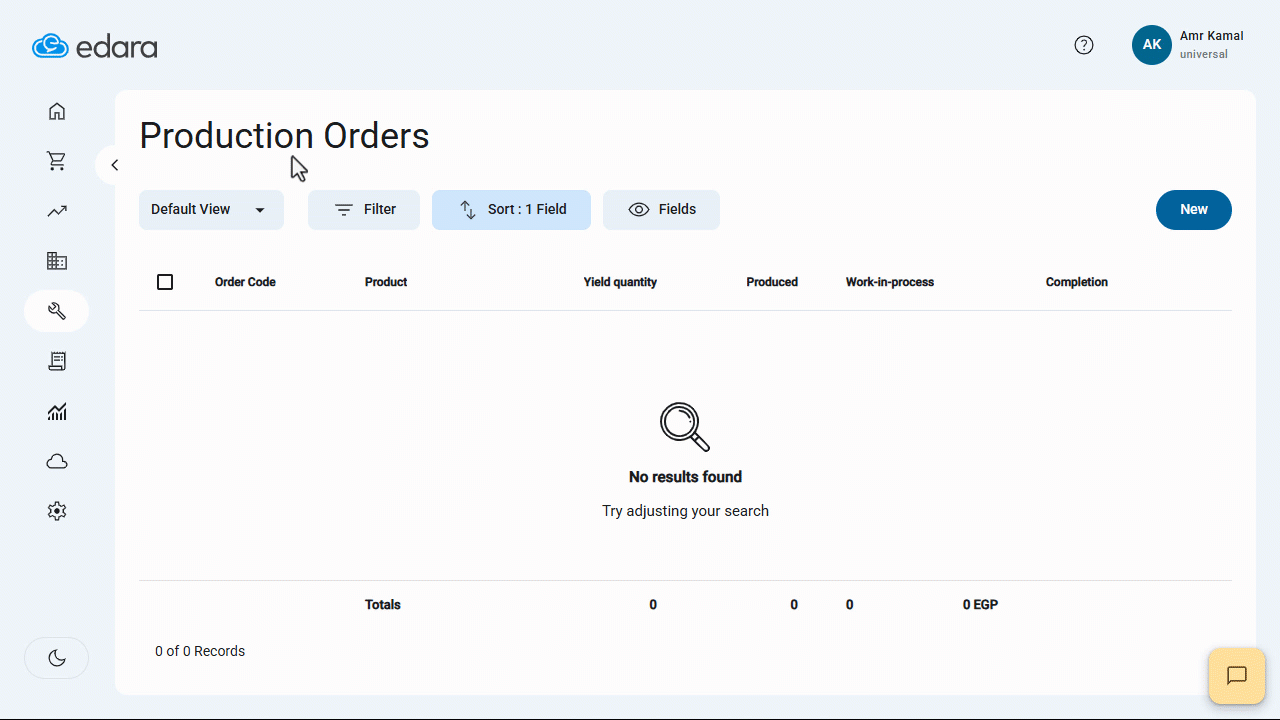Image resolution: width=1280 pixels, height=720 pixels.
Task: Open the Filter button
Action: pyautogui.click(x=364, y=210)
